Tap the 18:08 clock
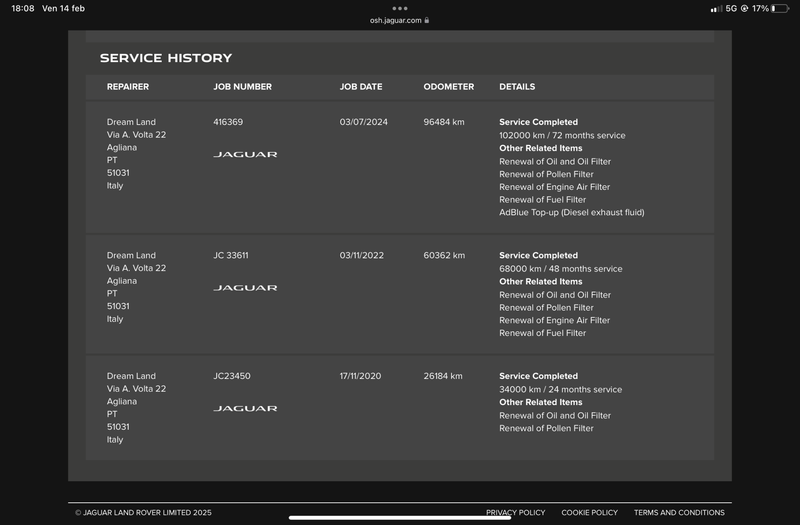The image size is (800, 525). point(22,9)
